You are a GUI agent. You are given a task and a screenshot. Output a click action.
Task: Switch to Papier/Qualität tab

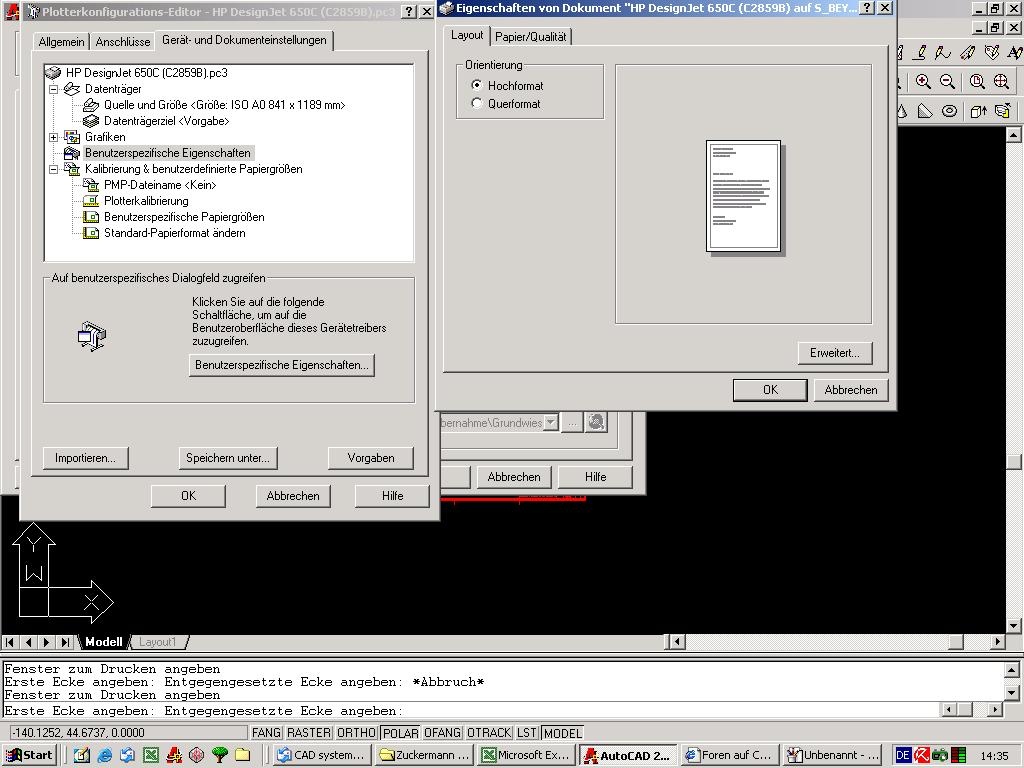[530, 37]
